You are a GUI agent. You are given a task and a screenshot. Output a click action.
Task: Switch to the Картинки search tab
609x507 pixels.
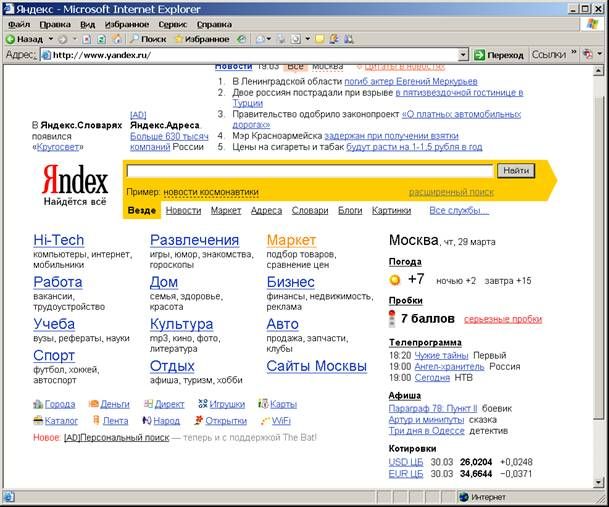point(392,211)
